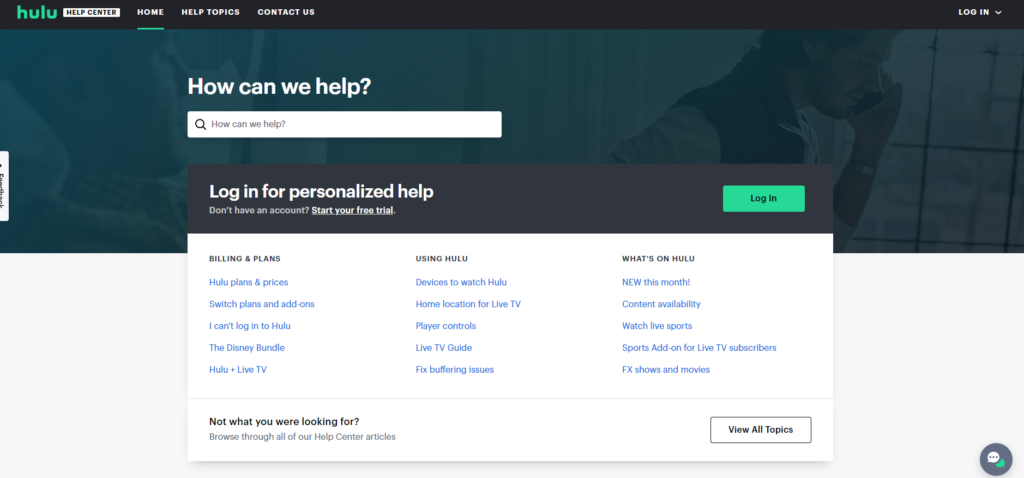Open the Feedback side tab
The height and width of the screenshot is (478, 1024).
pos(4,186)
